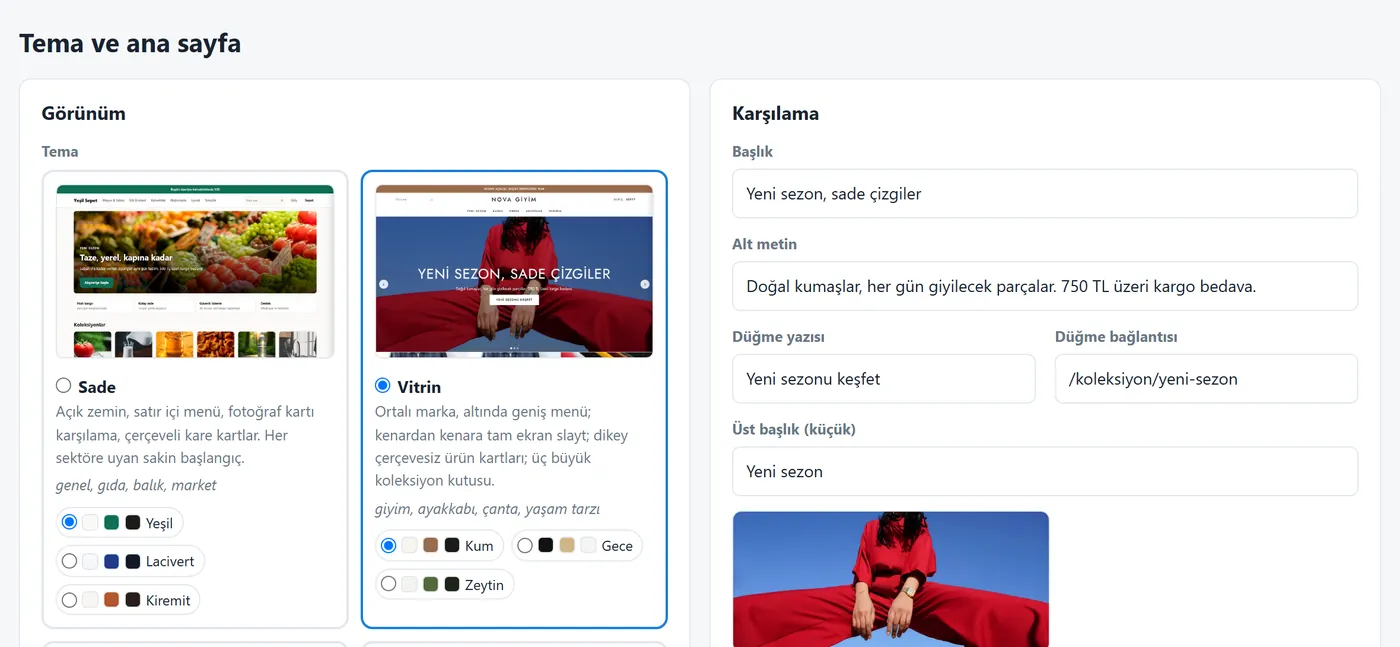Click the Görünüm section heading

pos(84,113)
